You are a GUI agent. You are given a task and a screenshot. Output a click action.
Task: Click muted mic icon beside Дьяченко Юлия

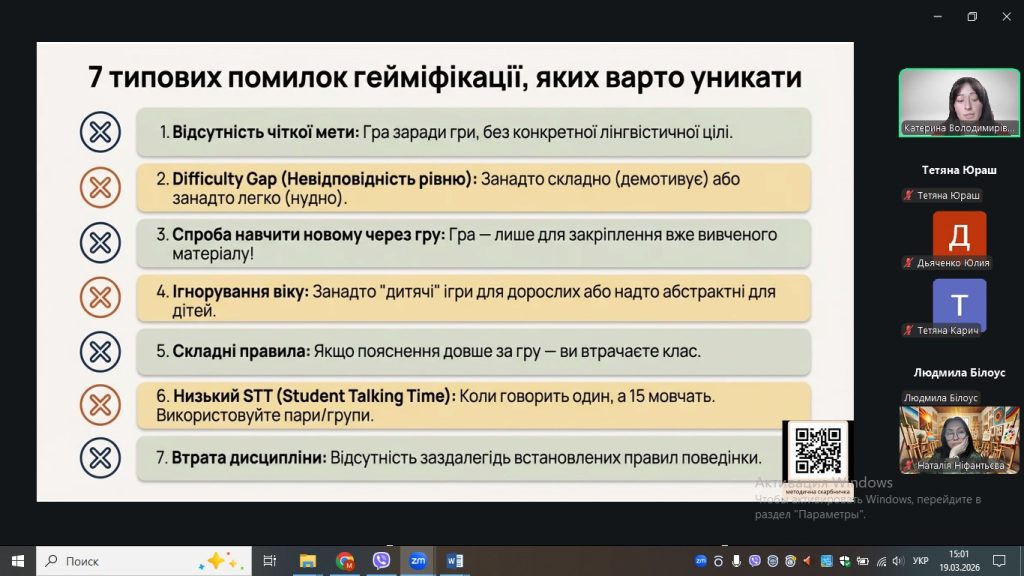coord(908,263)
